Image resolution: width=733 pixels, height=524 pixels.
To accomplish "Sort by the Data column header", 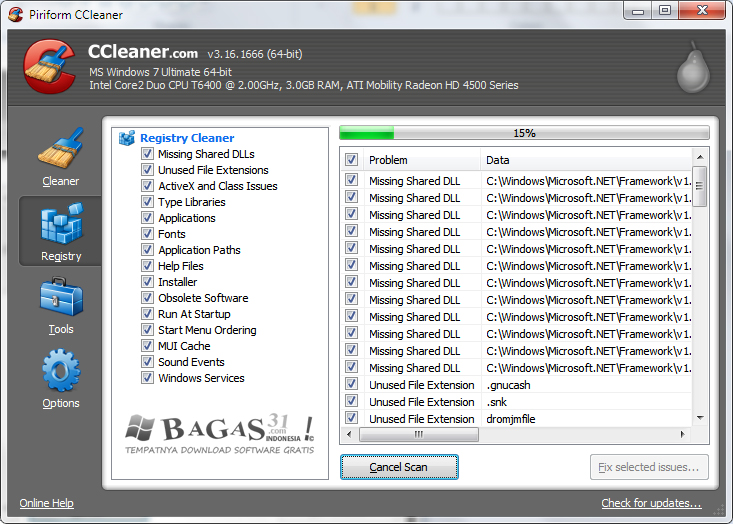I will point(586,160).
